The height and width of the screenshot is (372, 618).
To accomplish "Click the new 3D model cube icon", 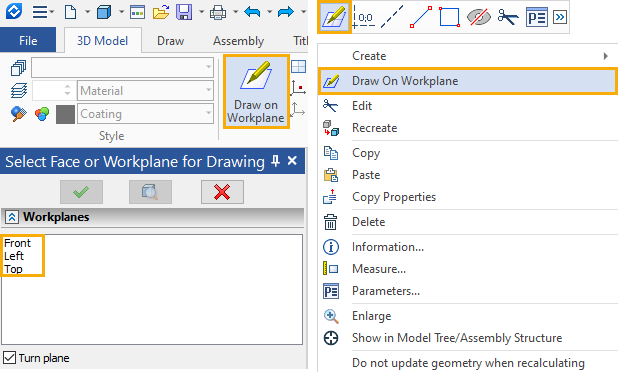I will (104, 12).
